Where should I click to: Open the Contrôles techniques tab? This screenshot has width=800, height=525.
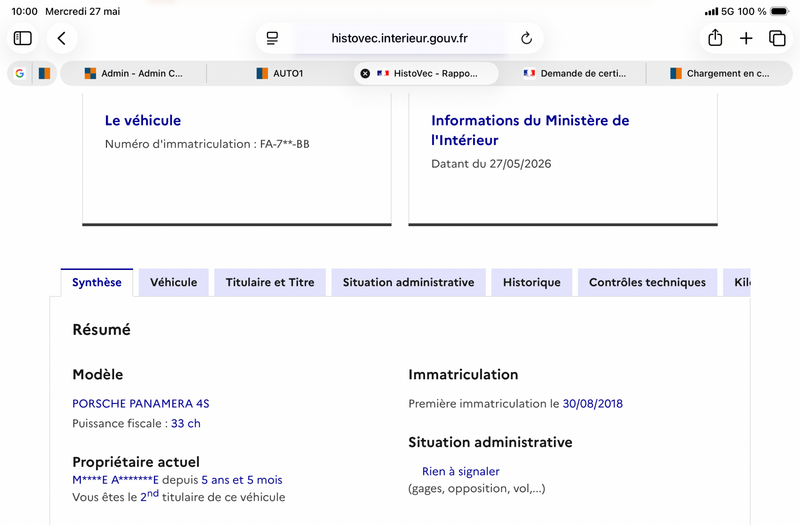point(647,282)
